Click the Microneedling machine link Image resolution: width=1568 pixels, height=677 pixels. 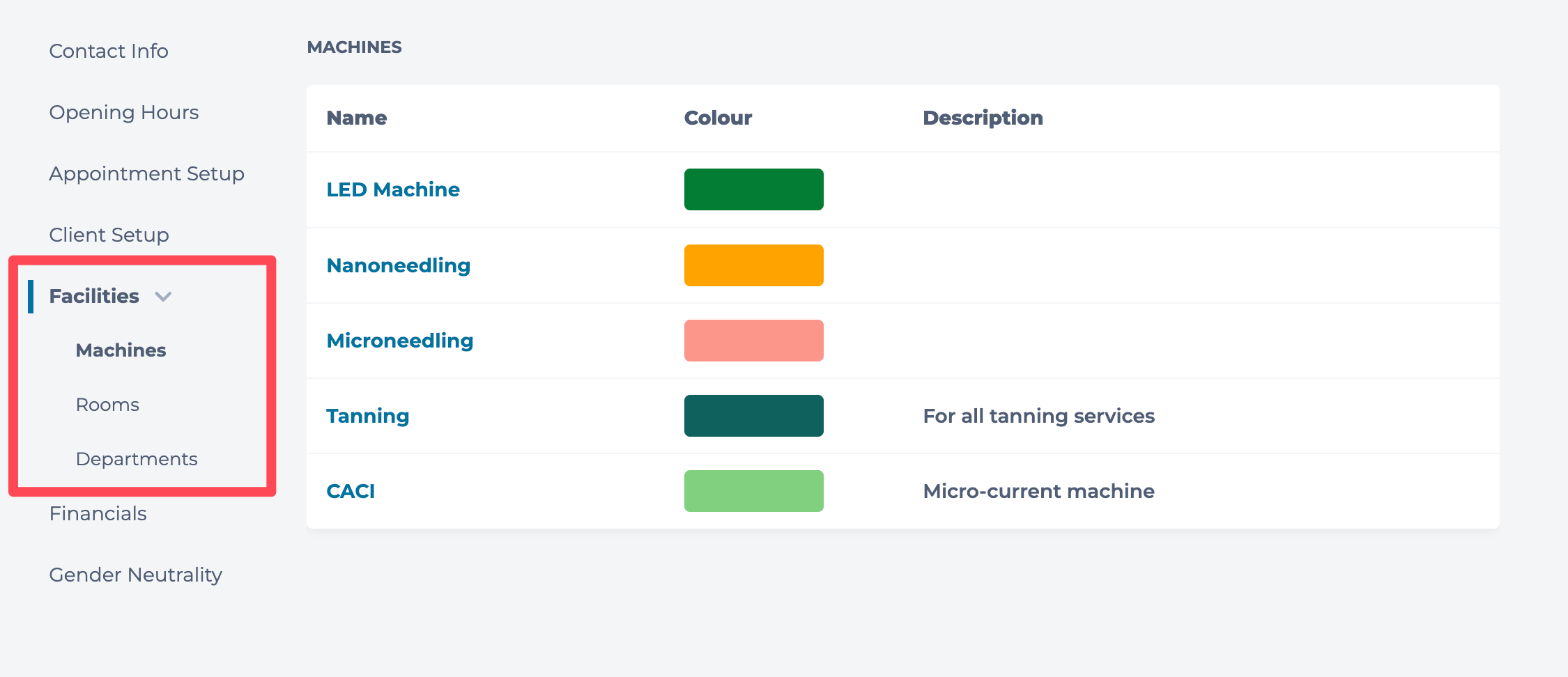399,341
